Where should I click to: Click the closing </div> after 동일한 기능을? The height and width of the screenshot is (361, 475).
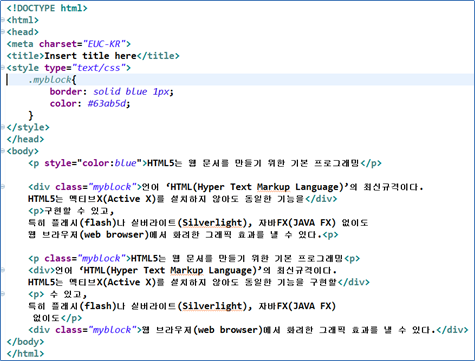(321, 199)
